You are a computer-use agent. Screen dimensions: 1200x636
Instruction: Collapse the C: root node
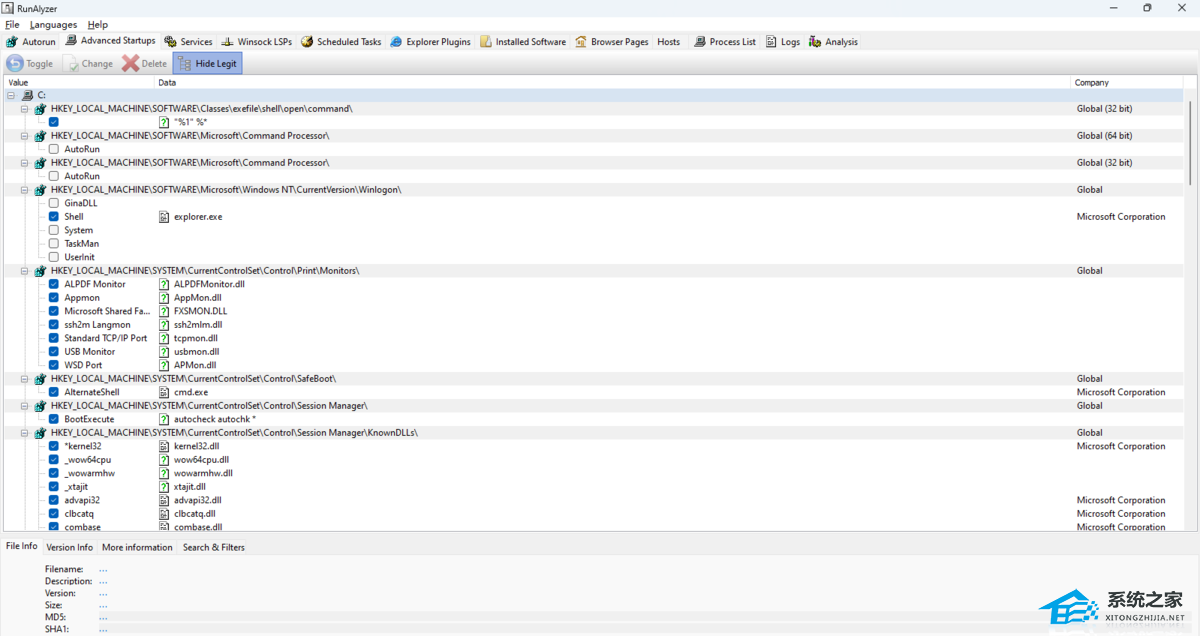tap(10, 95)
